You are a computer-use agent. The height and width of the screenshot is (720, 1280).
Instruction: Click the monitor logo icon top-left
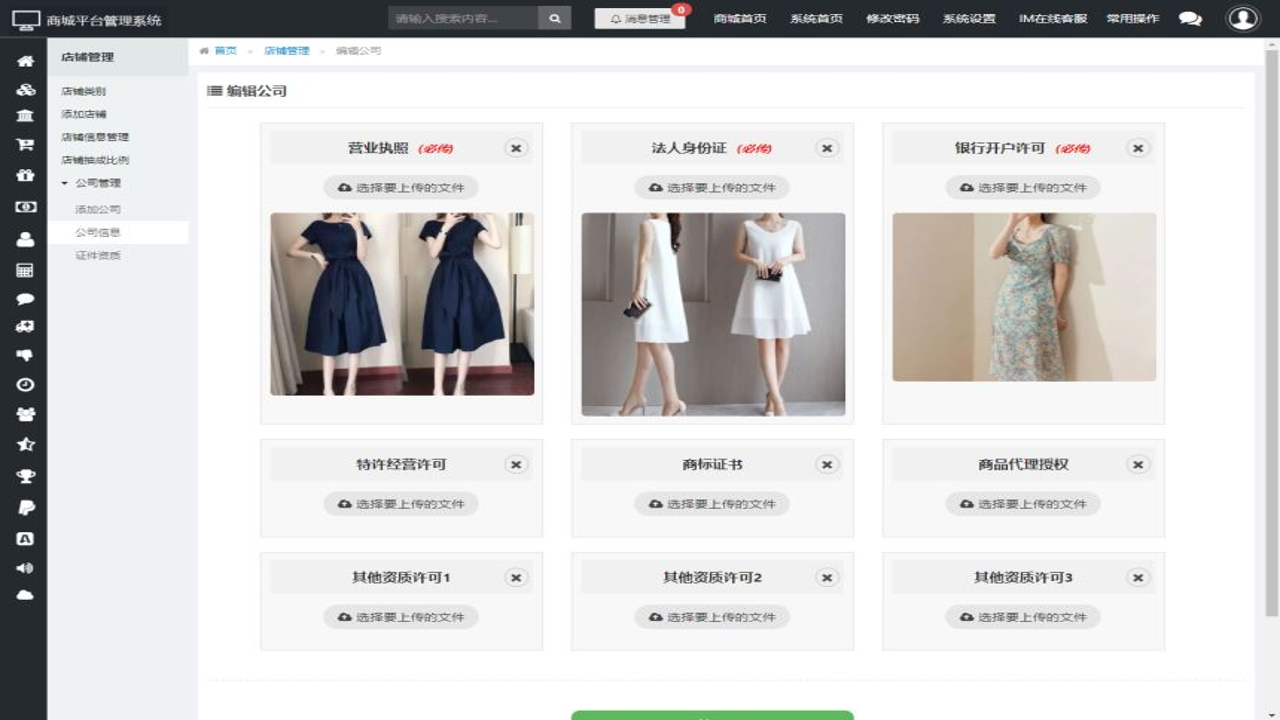point(26,19)
